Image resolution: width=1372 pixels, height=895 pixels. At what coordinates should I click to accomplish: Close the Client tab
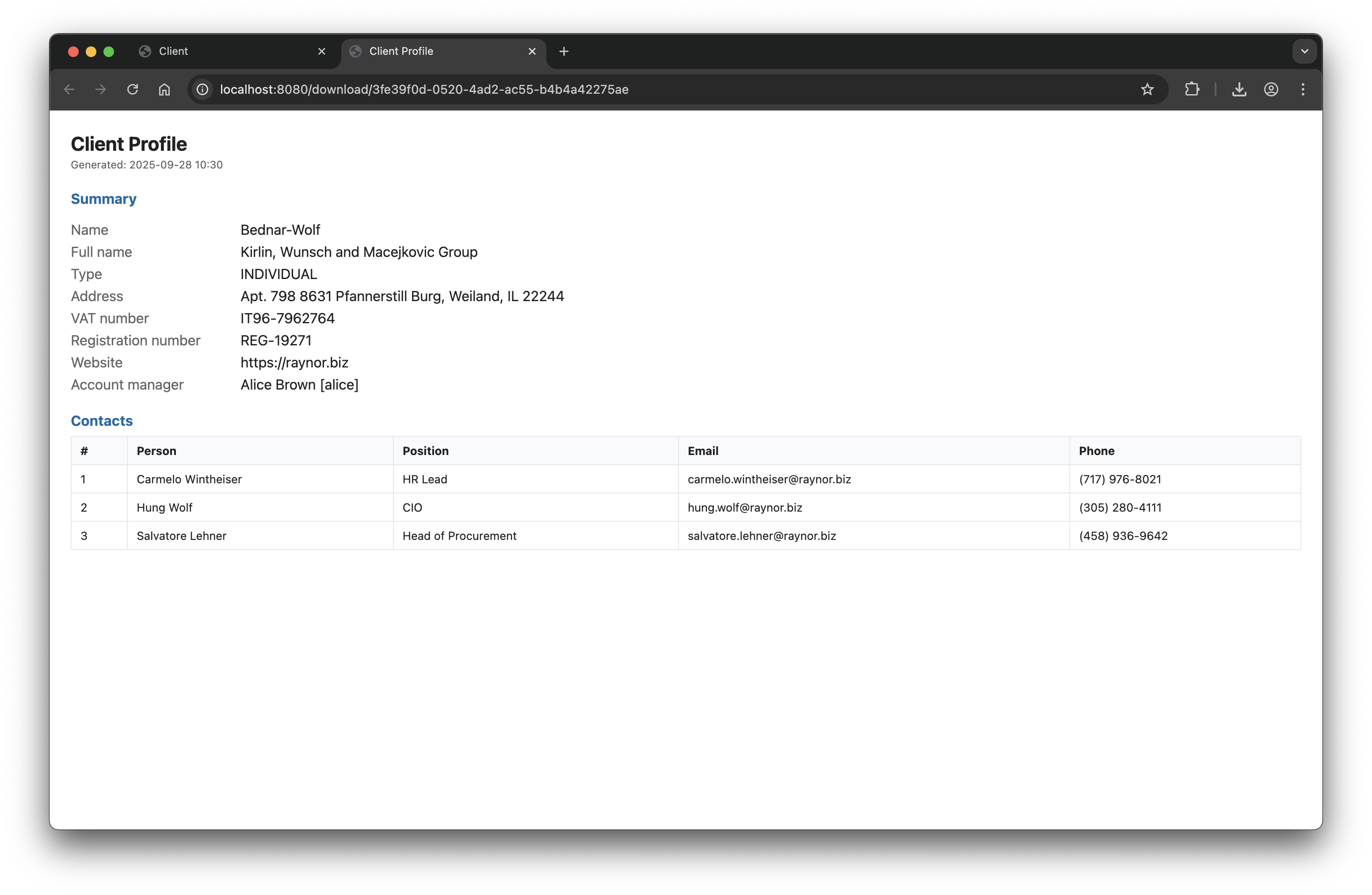(x=322, y=51)
